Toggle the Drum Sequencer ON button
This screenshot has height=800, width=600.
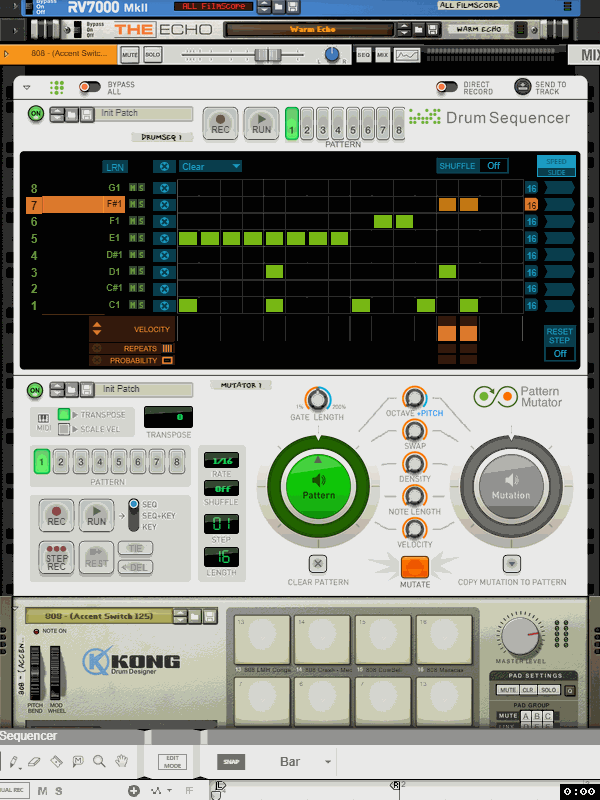coord(36,113)
